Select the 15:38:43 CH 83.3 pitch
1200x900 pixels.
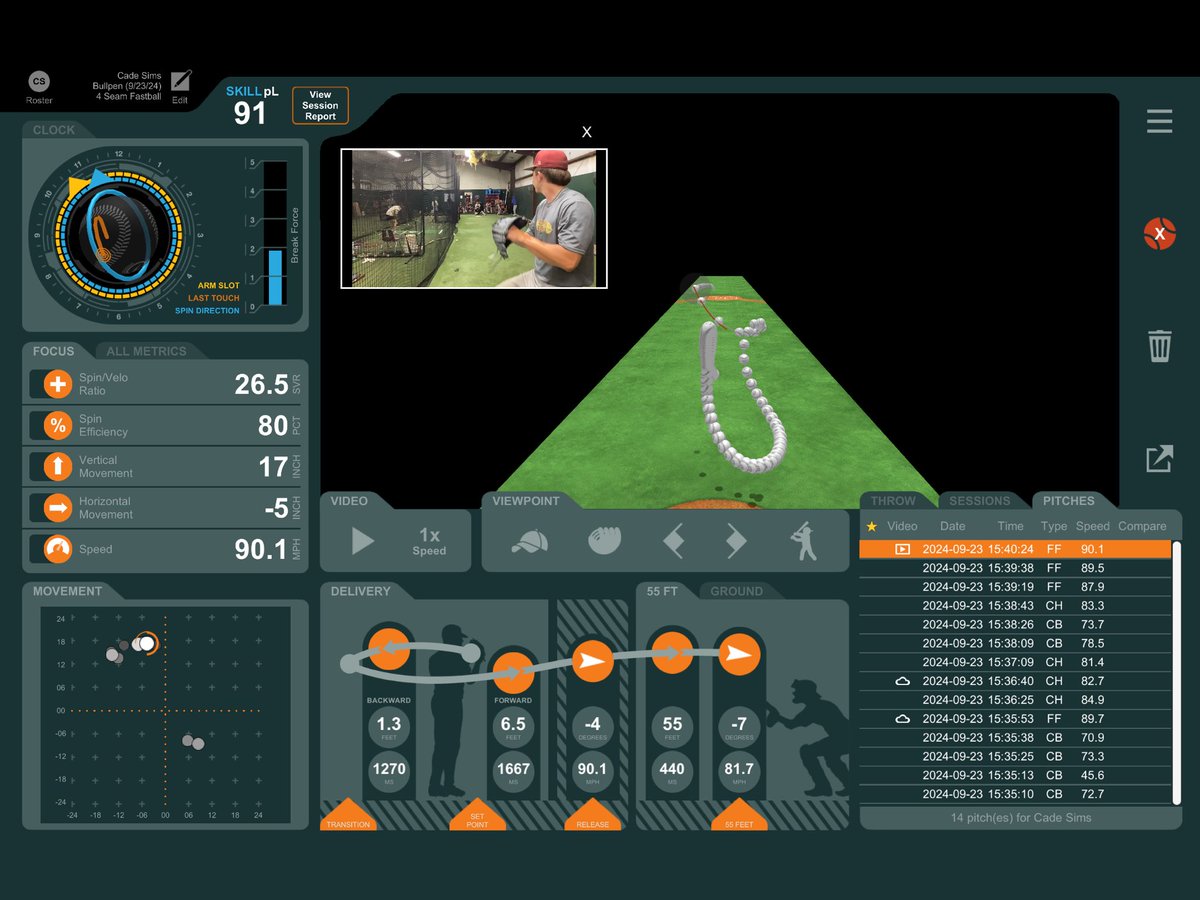[1015, 605]
